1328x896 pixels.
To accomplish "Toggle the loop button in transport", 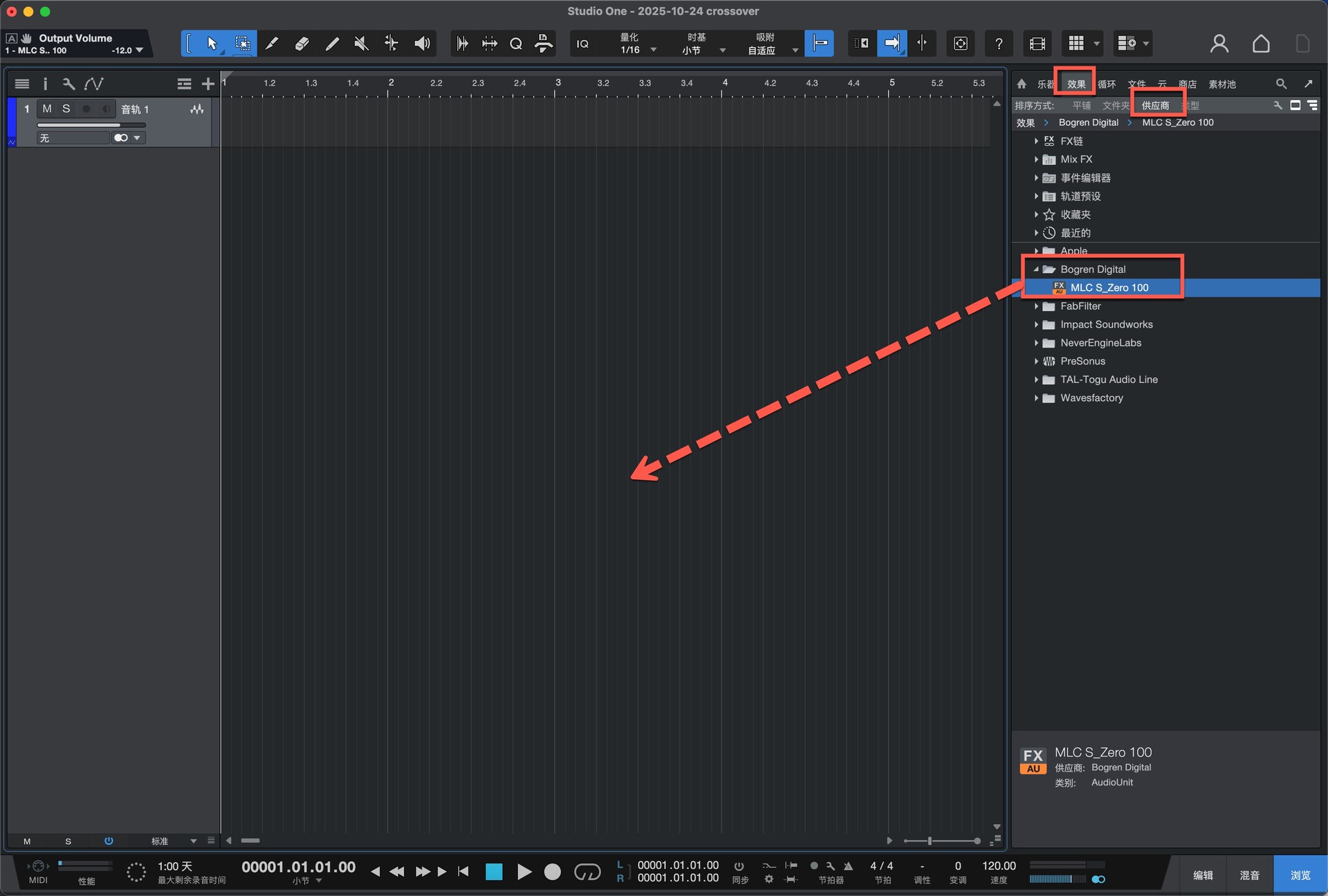I will 587,872.
